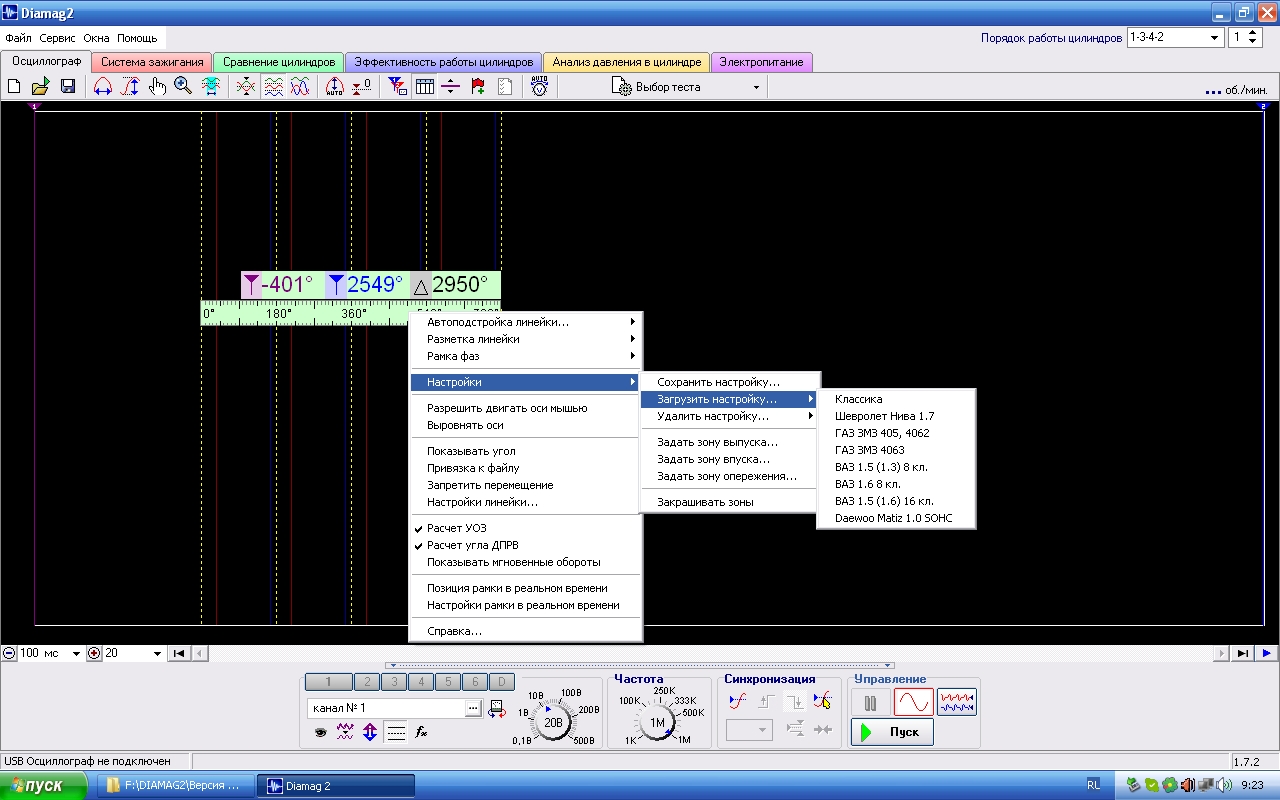Activate the hand pan tool
The image size is (1280, 800).
click(x=157, y=87)
